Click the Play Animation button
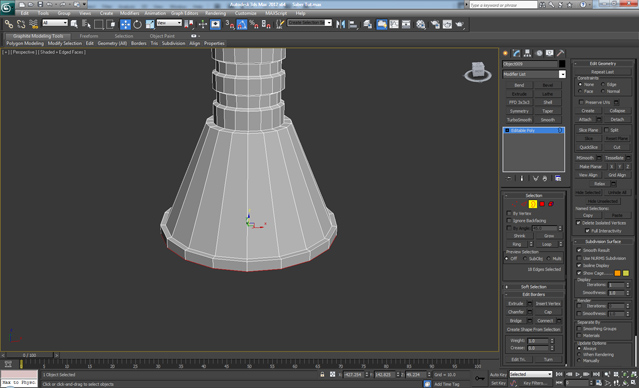The height and width of the screenshot is (388, 639). (578, 375)
